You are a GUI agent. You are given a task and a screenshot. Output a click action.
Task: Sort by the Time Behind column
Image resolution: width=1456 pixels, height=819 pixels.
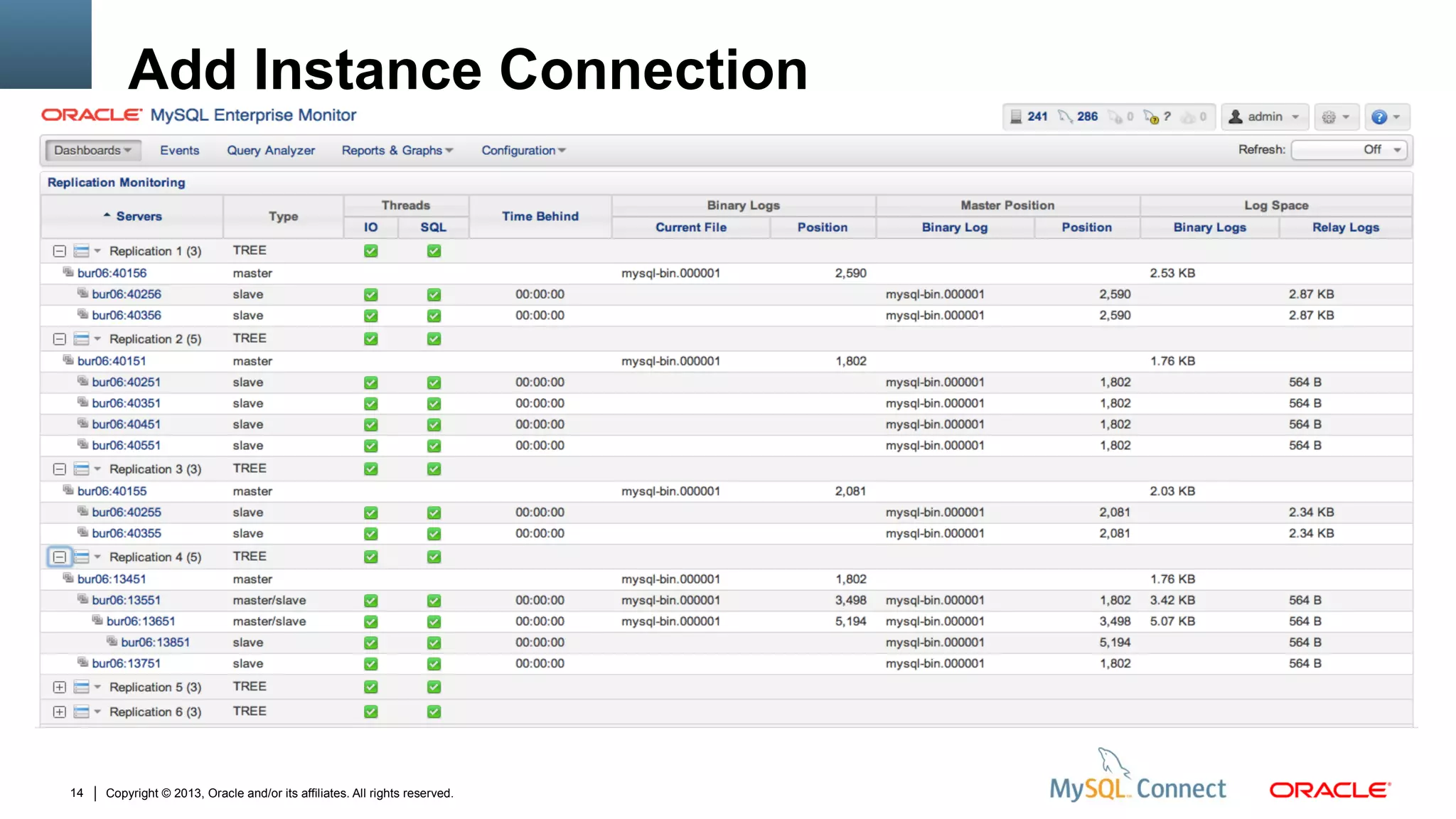pyautogui.click(x=540, y=216)
